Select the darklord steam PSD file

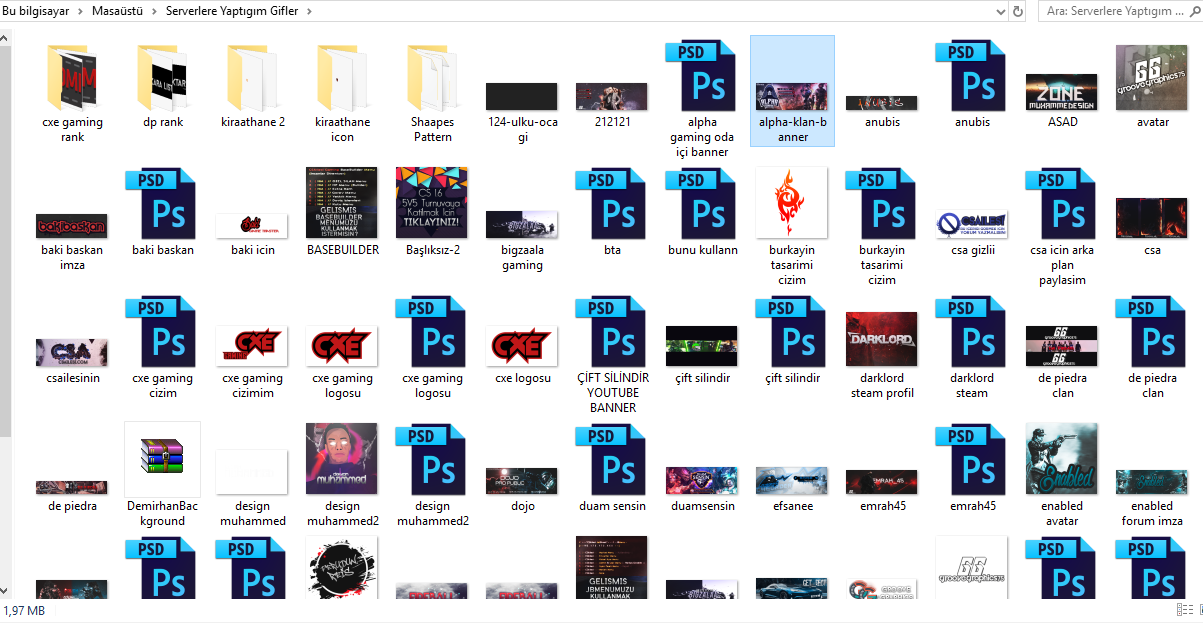point(972,332)
